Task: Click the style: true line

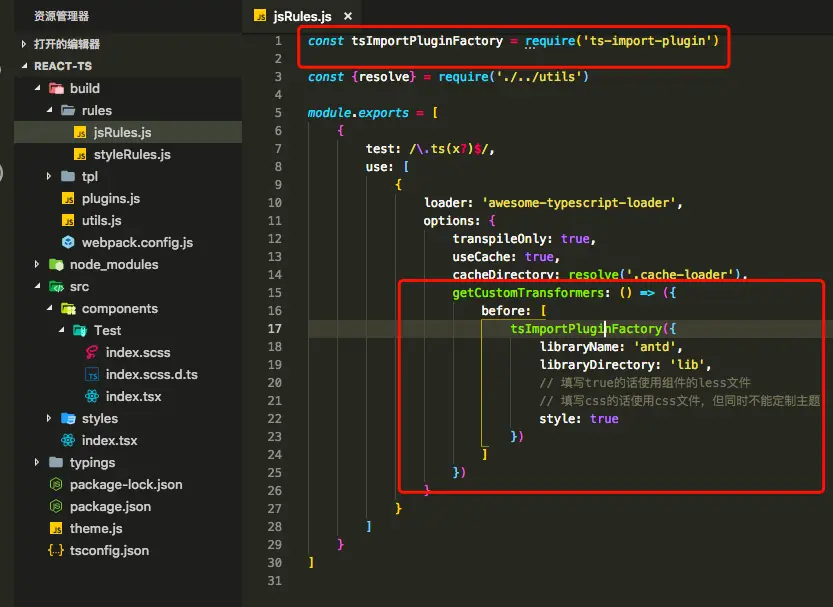Action: [579, 419]
